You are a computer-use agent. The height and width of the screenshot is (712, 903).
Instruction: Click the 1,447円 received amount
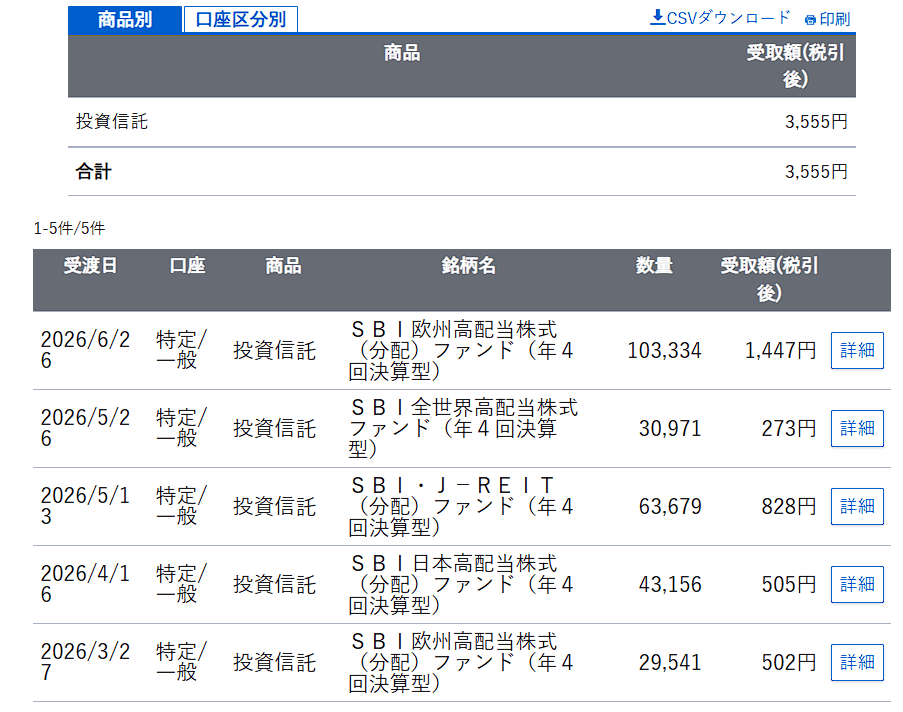point(780,350)
